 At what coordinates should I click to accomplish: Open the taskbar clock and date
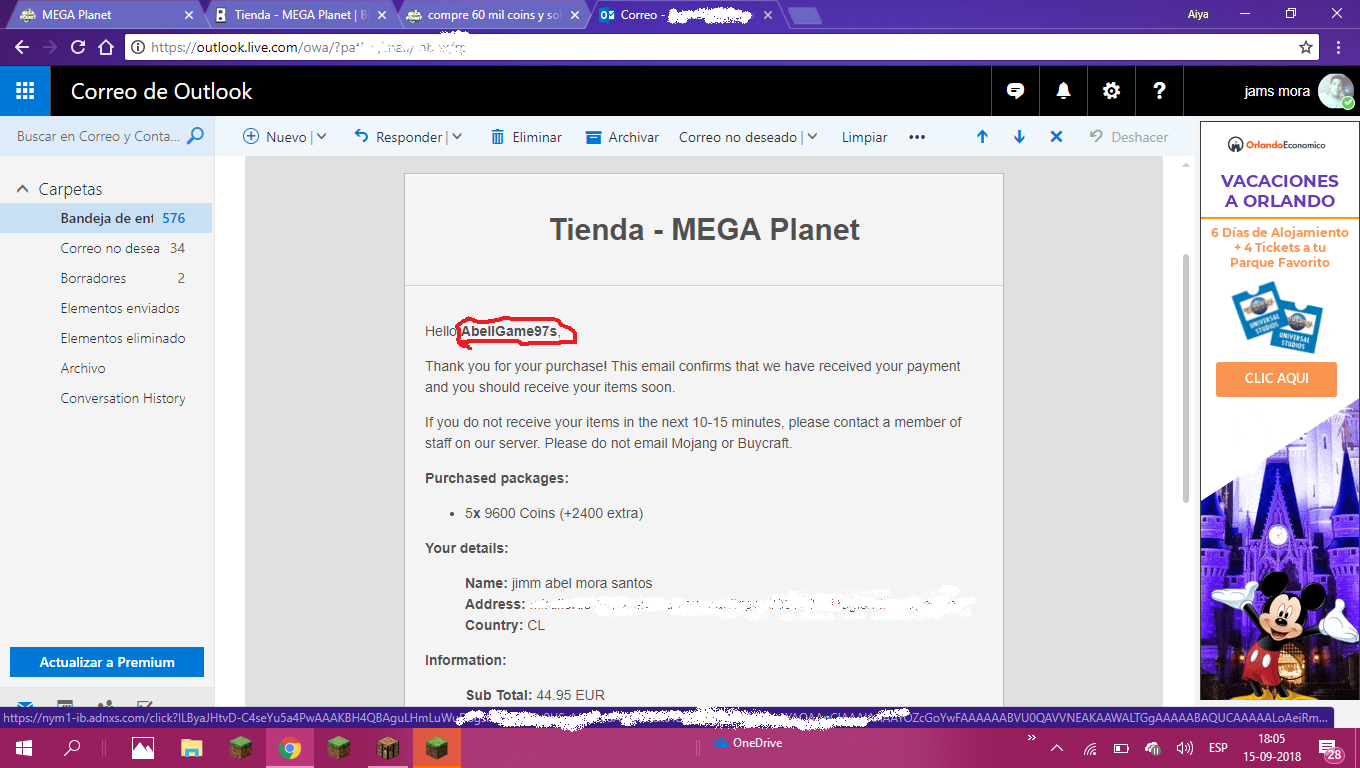click(1274, 748)
